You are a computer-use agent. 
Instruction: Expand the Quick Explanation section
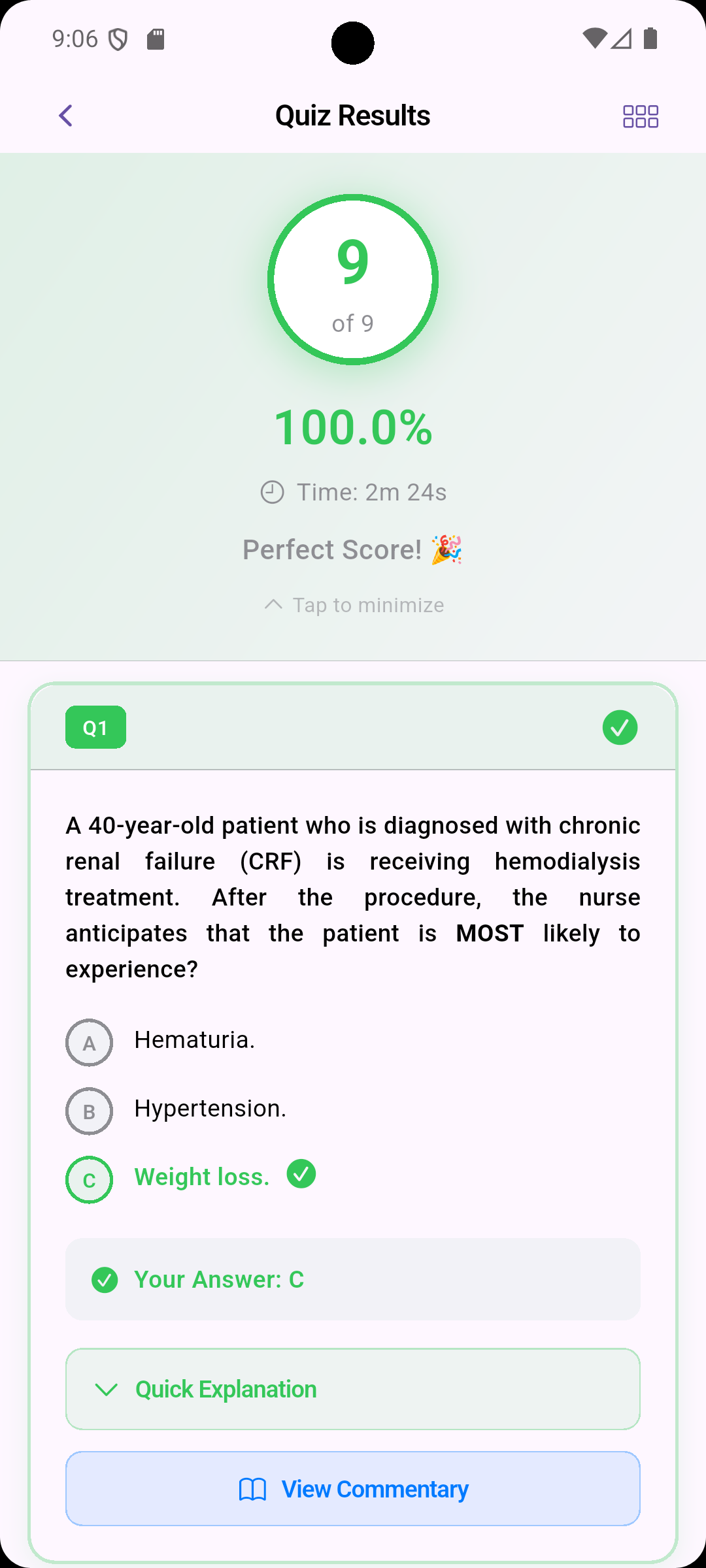tap(353, 1389)
